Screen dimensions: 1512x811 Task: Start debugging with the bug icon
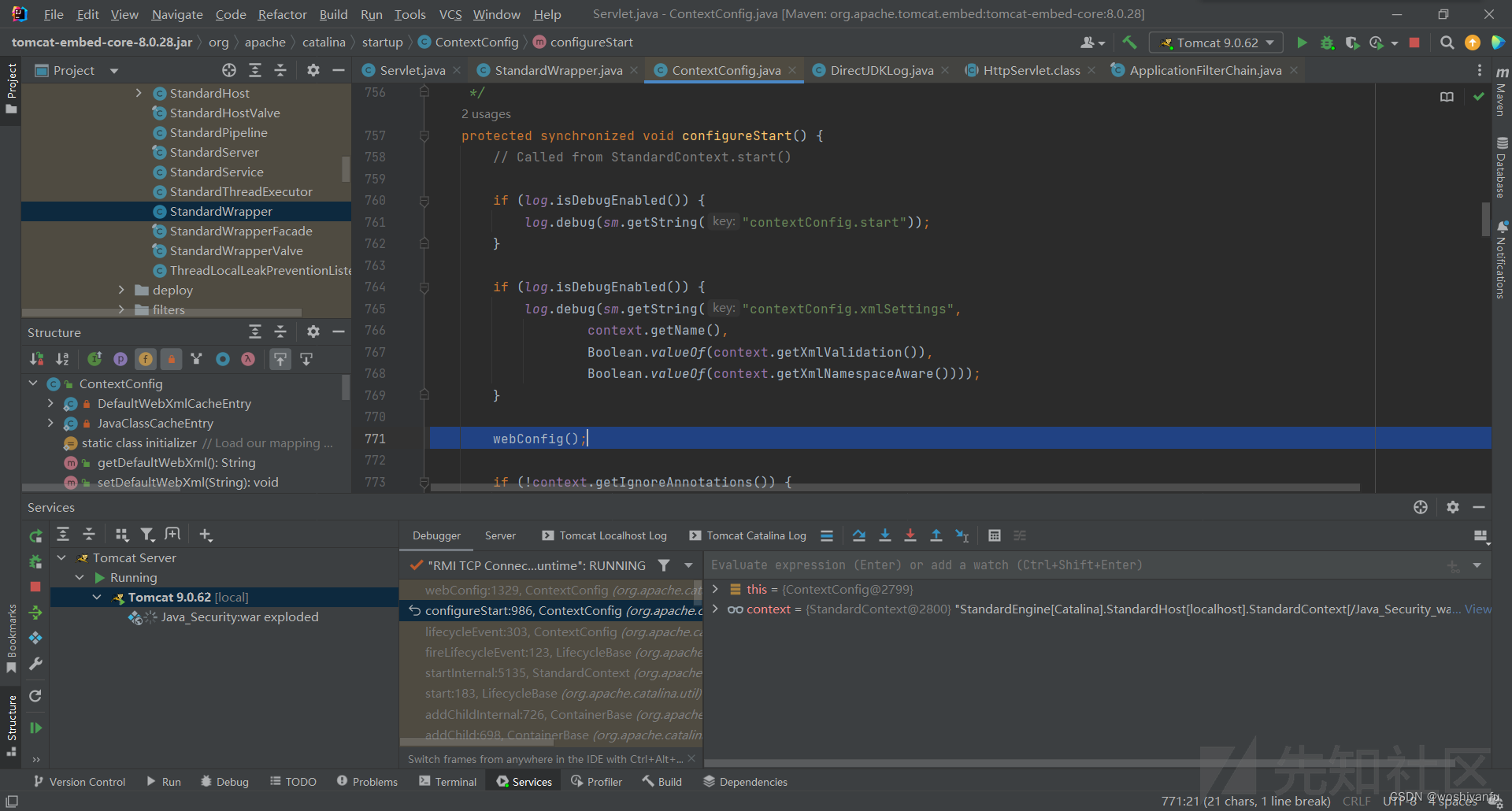click(x=1327, y=43)
